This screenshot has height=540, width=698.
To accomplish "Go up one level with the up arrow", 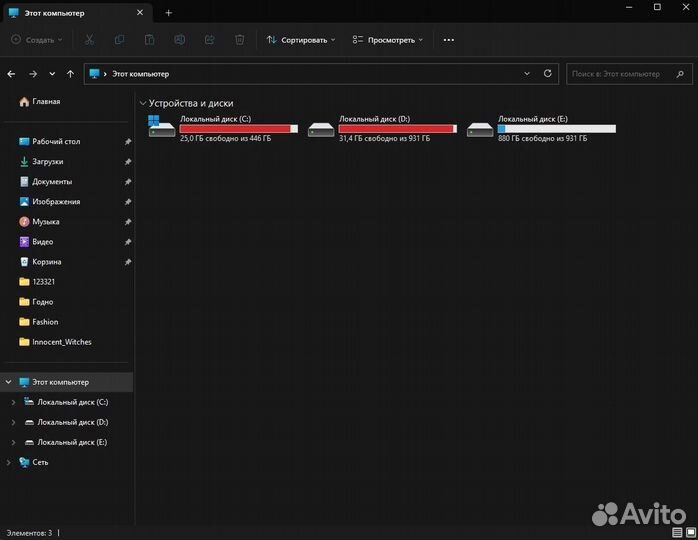I will tap(70, 74).
